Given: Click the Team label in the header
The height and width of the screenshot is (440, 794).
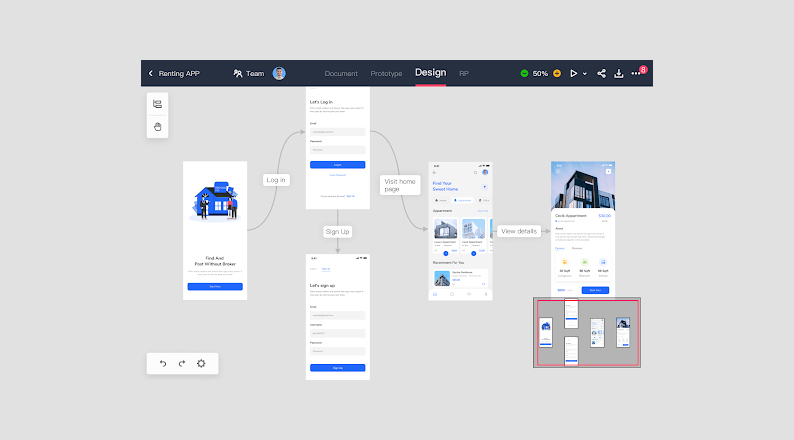Looking at the screenshot, I should 255,73.
